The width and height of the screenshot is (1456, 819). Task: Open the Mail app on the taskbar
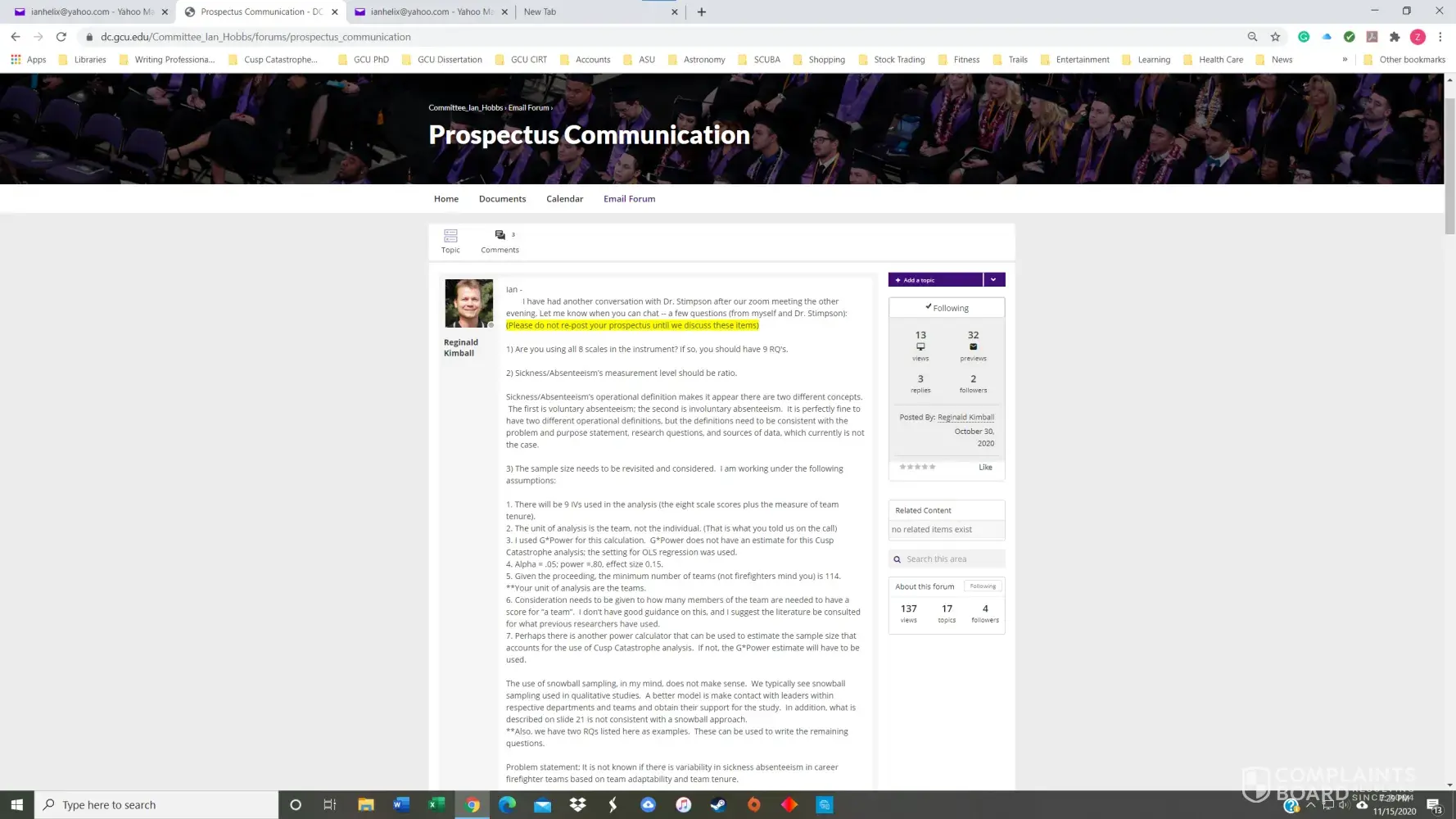(543, 804)
